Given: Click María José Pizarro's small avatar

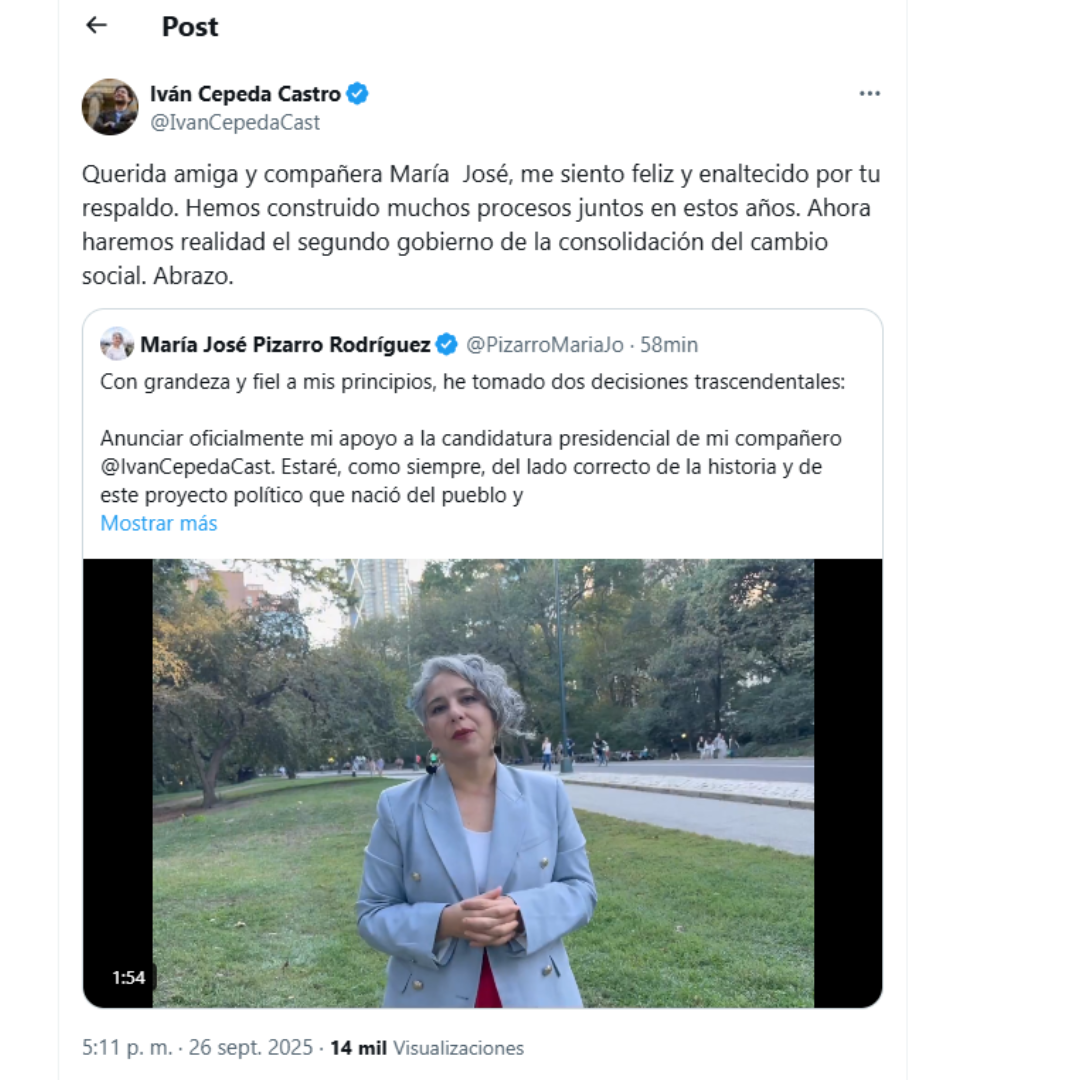Looking at the screenshot, I should pyautogui.click(x=117, y=344).
